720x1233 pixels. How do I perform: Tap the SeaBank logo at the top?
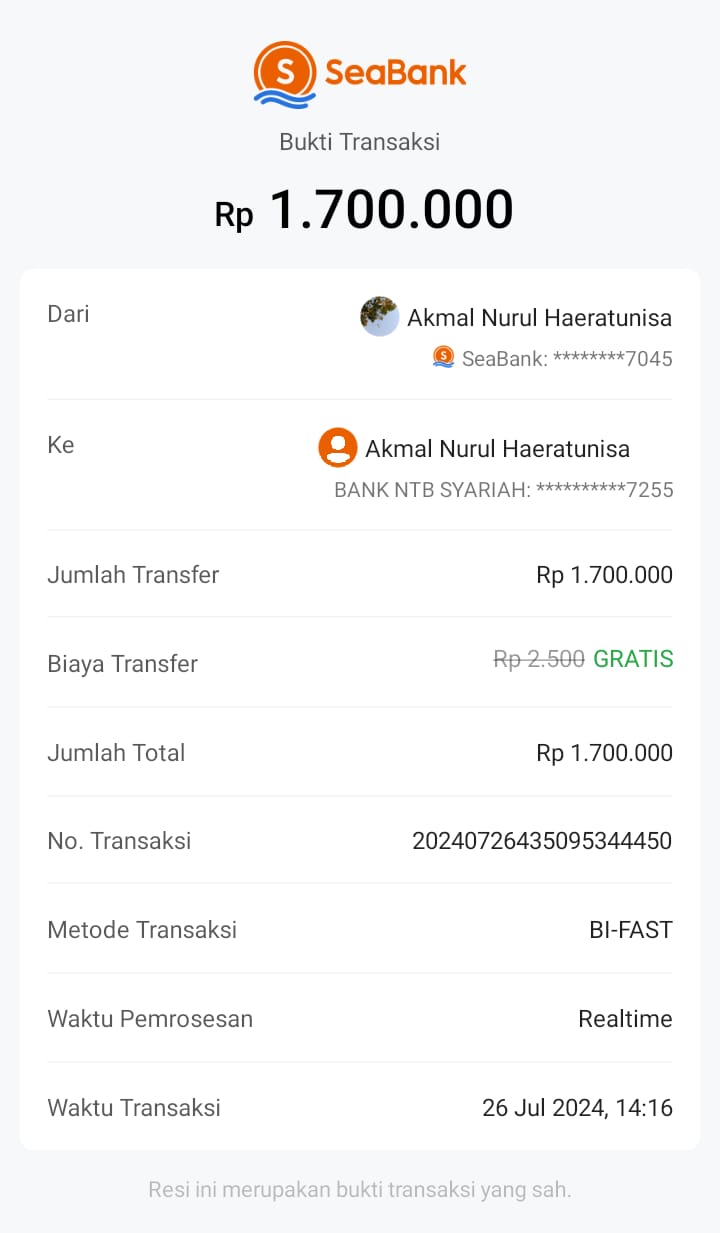(x=359, y=74)
